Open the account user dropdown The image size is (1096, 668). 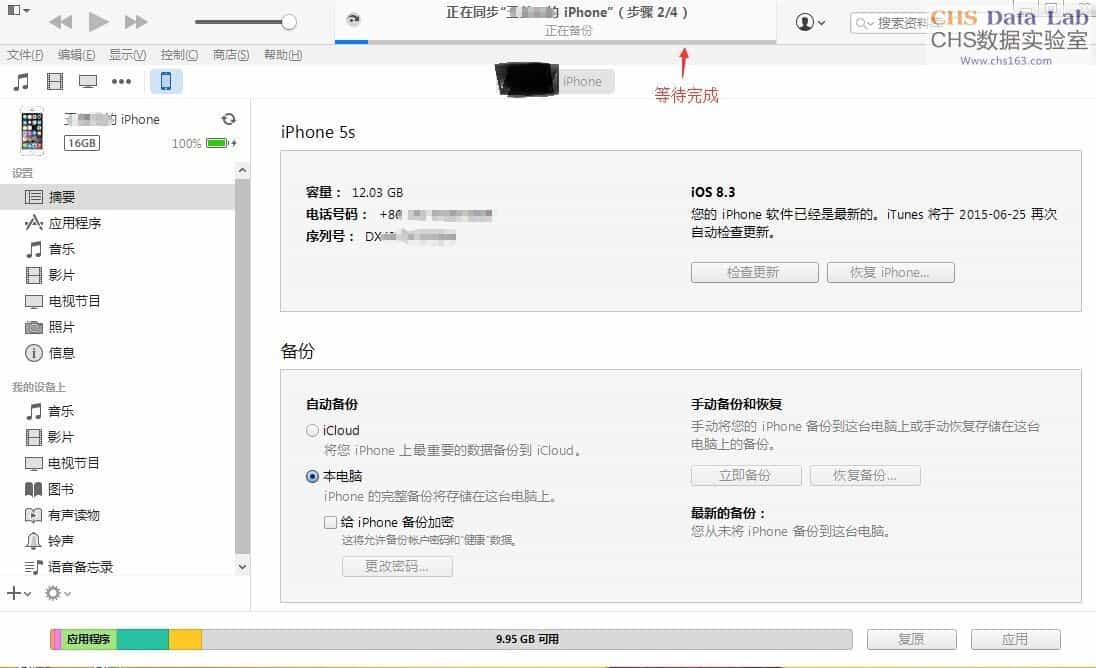810,22
